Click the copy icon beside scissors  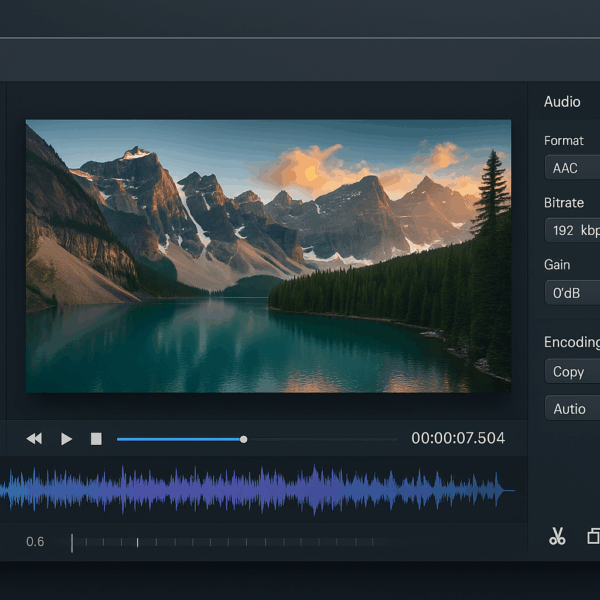coord(593,535)
